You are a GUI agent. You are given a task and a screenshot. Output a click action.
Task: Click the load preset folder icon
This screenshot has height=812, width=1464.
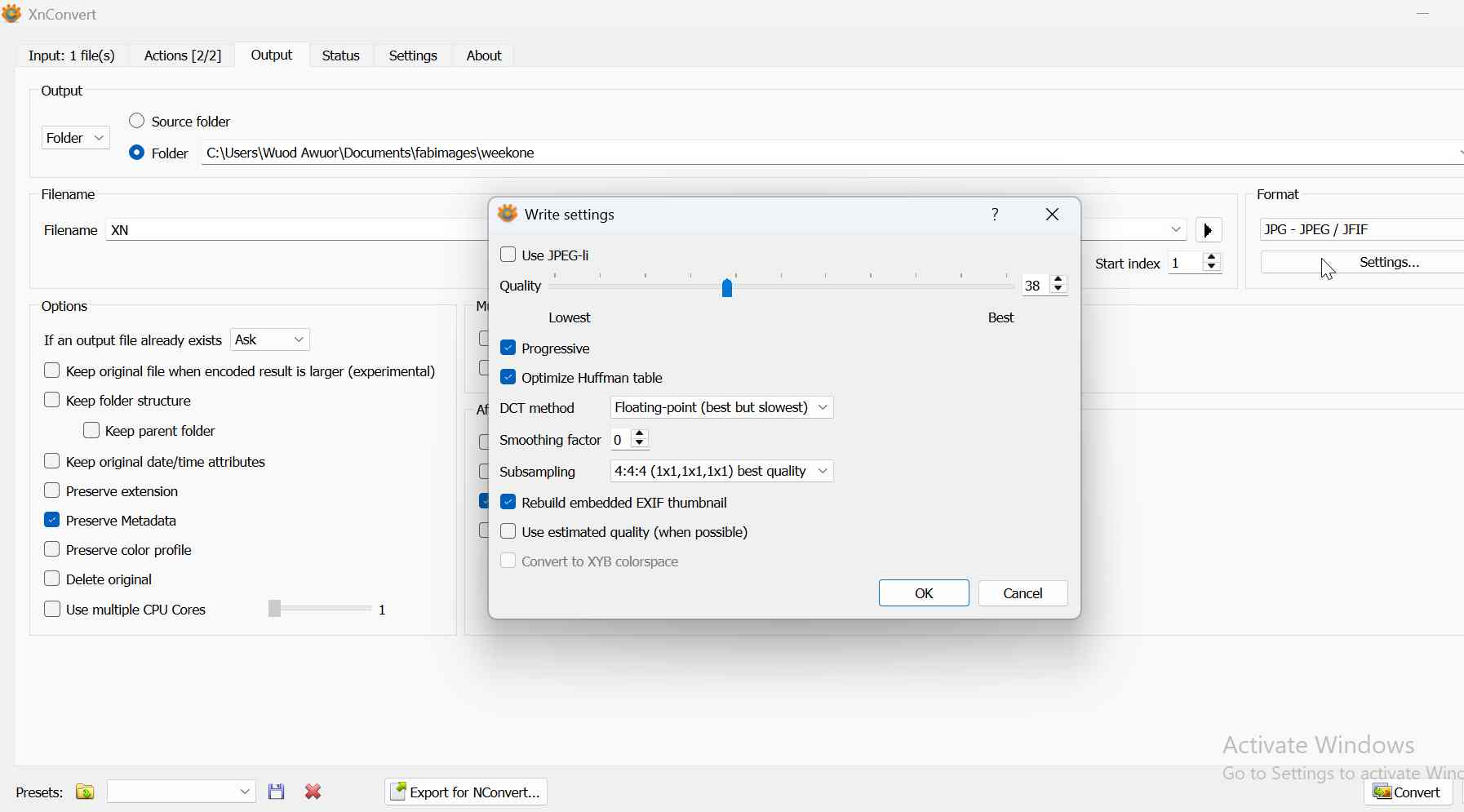[85, 792]
